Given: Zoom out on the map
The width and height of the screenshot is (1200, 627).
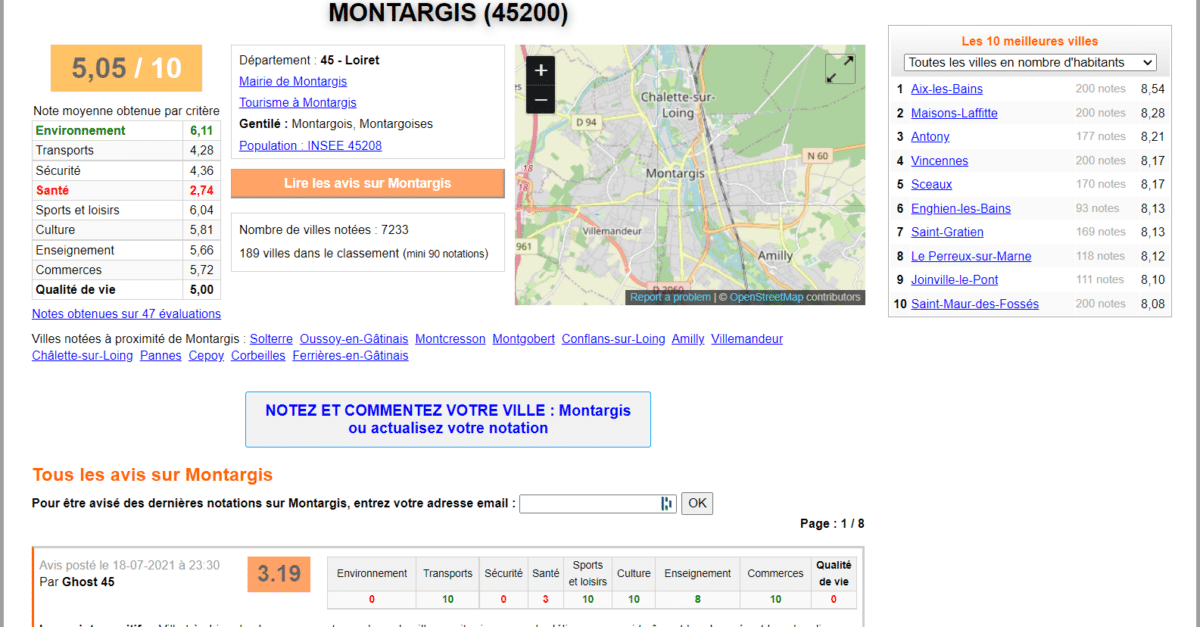Looking at the screenshot, I should [541, 100].
